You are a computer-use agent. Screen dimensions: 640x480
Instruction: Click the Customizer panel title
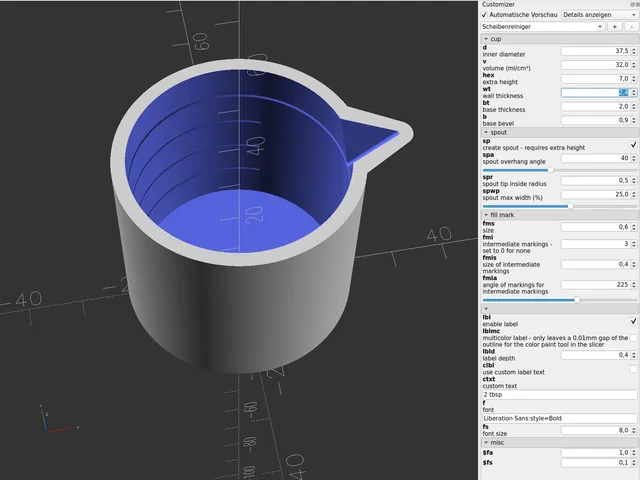click(498, 4)
